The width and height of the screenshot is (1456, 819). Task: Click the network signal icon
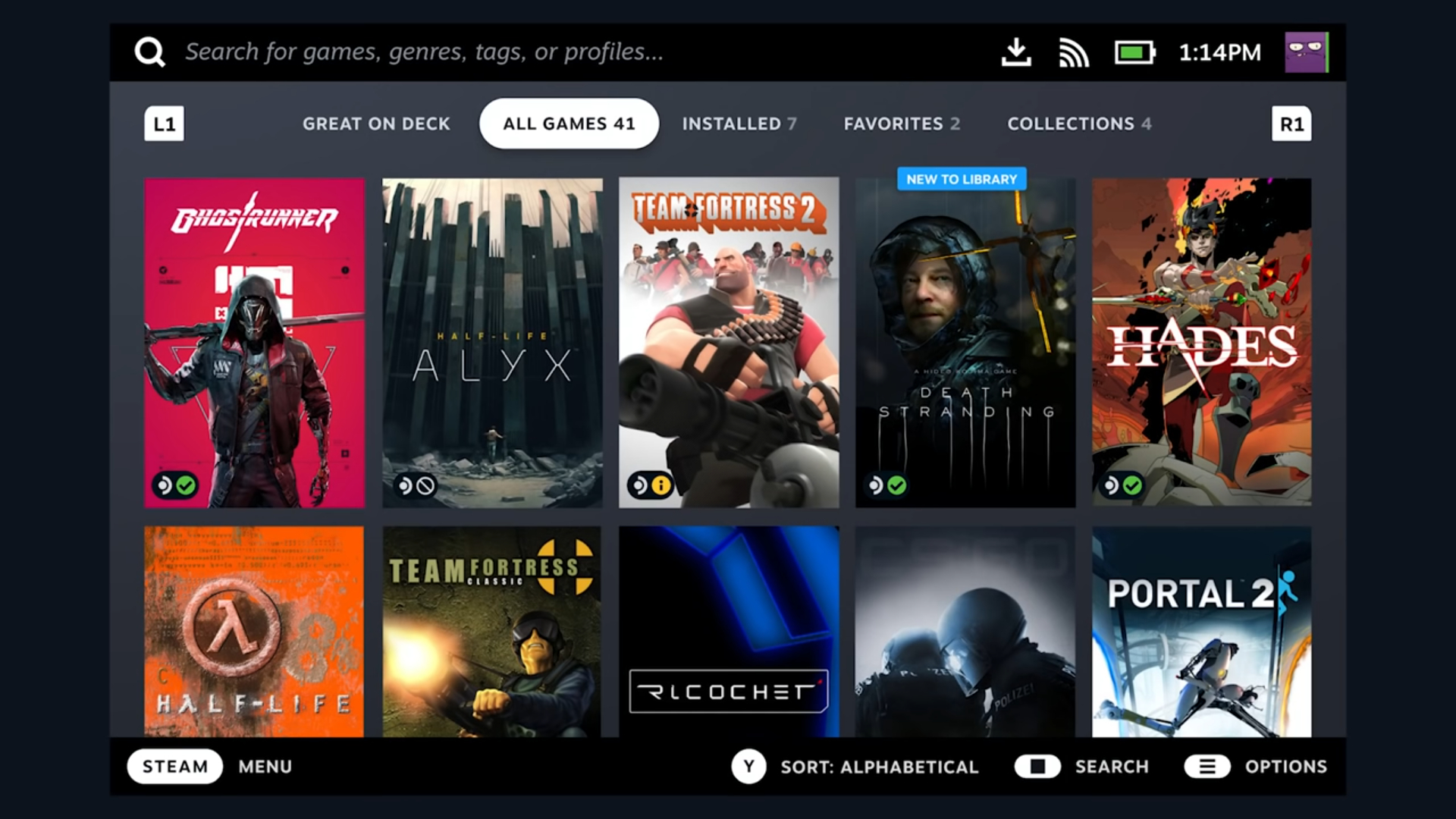1073,52
